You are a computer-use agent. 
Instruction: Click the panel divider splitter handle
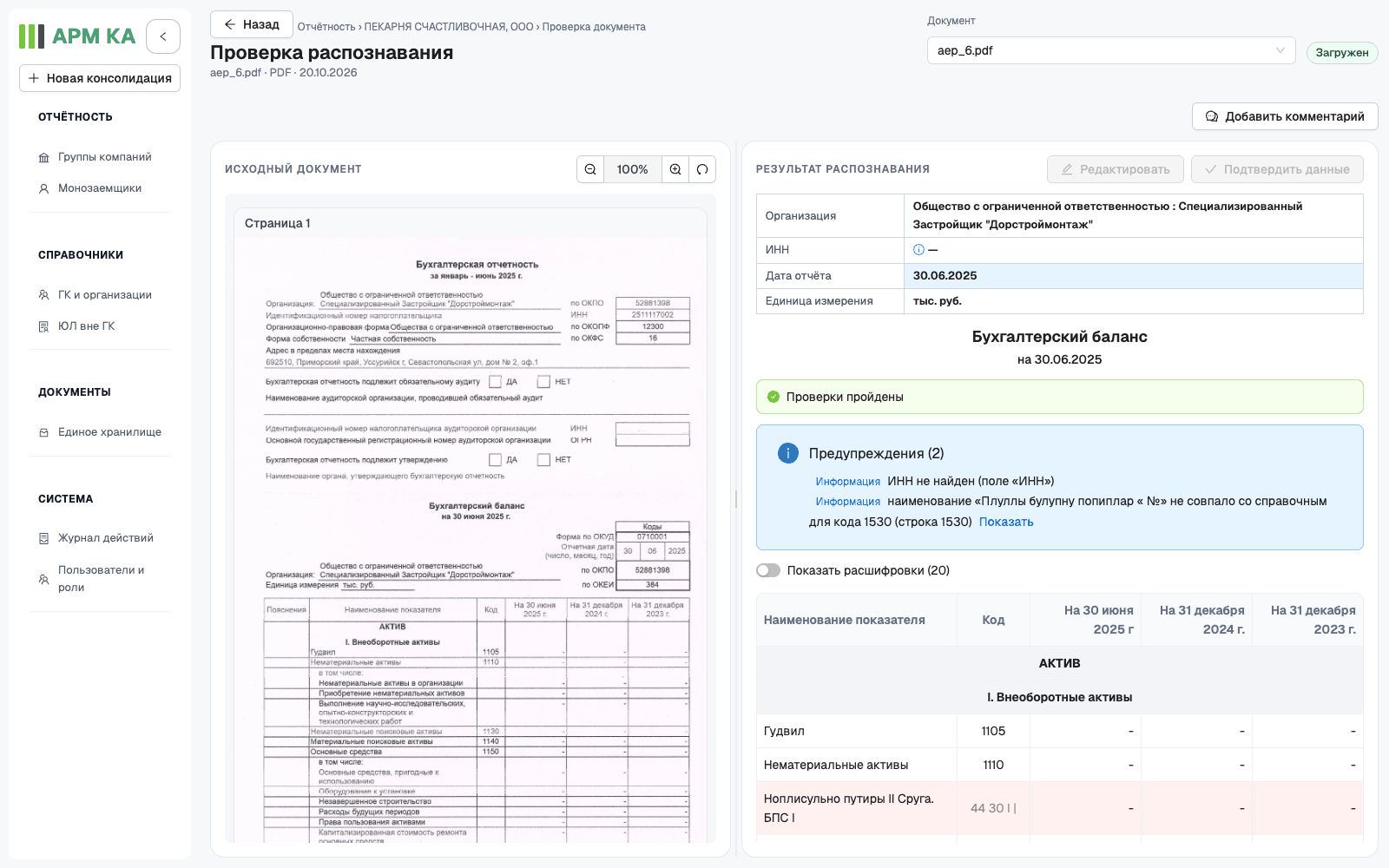(x=736, y=499)
